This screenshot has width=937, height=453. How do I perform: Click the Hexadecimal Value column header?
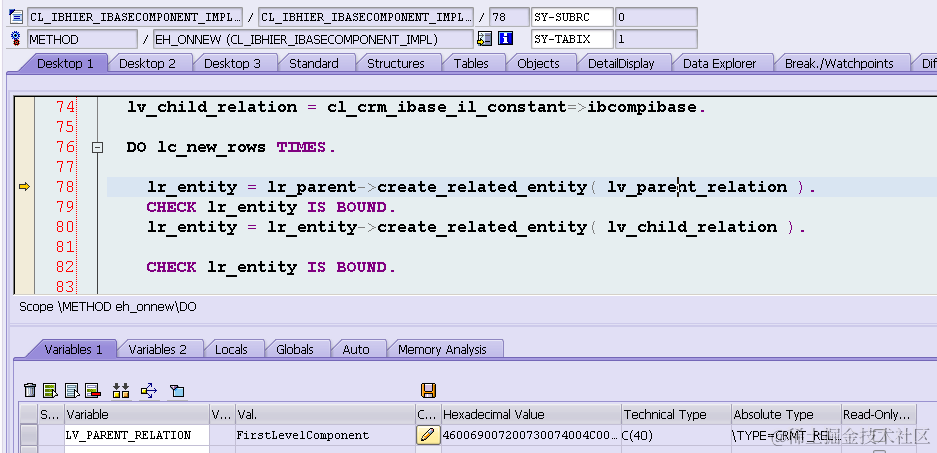[531, 414]
